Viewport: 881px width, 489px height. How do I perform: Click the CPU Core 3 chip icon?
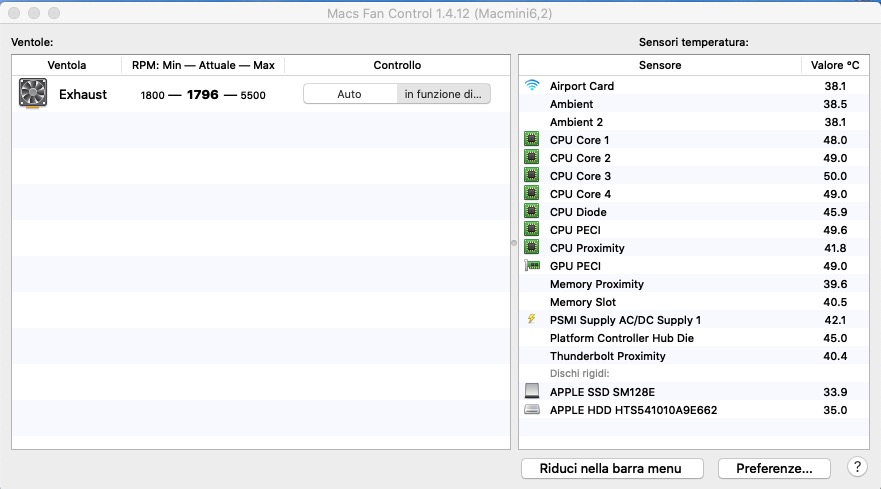pyautogui.click(x=532, y=175)
